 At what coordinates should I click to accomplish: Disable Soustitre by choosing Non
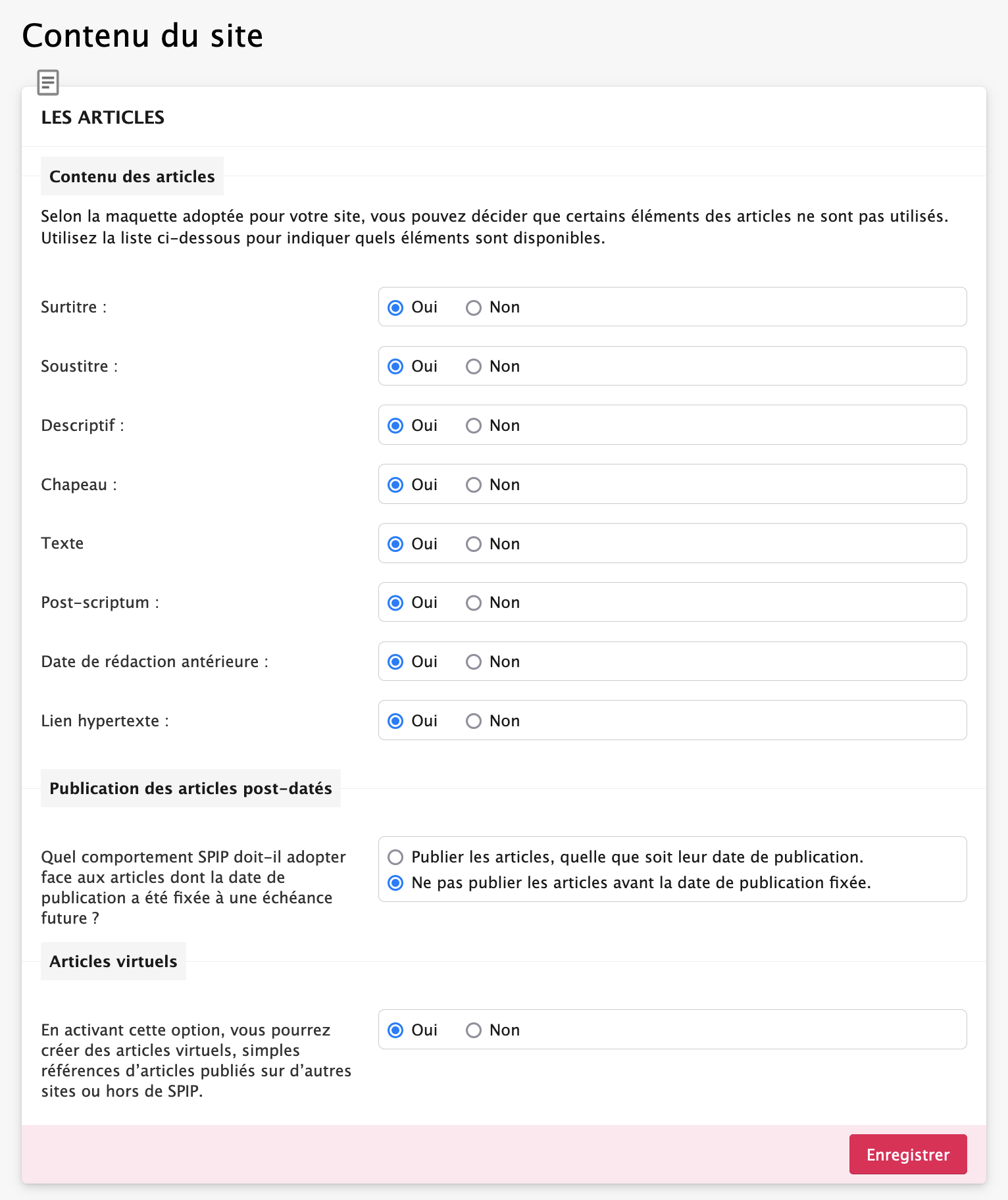pyautogui.click(x=474, y=367)
